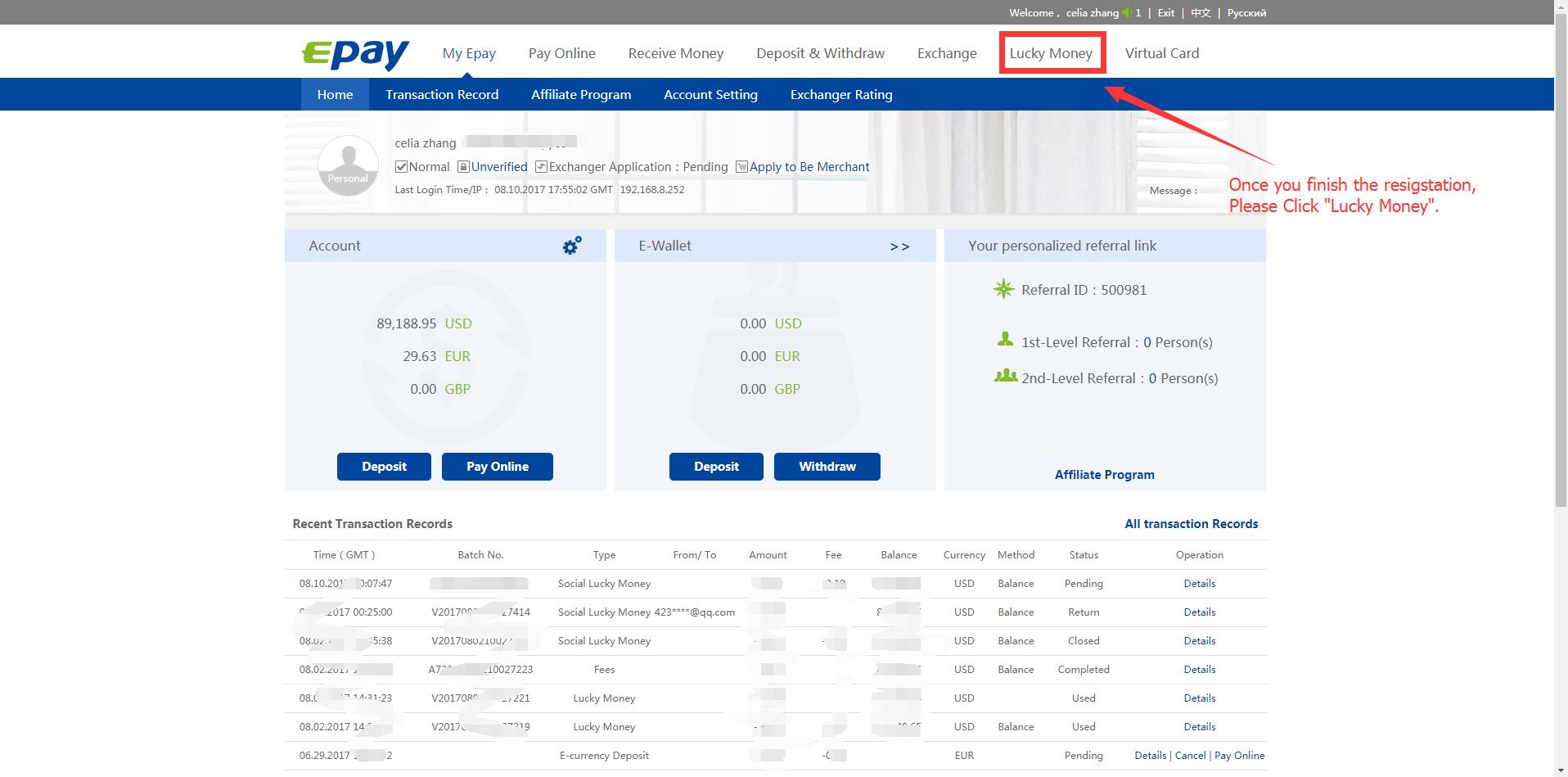Image resolution: width=1568 pixels, height=777 pixels.
Task: Click the 2nd-Level Referral group icon
Action: pyautogui.click(x=1006, y=376)
